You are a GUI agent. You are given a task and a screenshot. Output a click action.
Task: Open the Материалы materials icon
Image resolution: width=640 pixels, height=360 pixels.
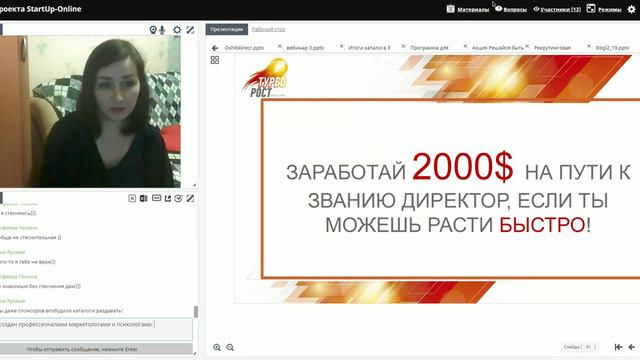[450, 9]
